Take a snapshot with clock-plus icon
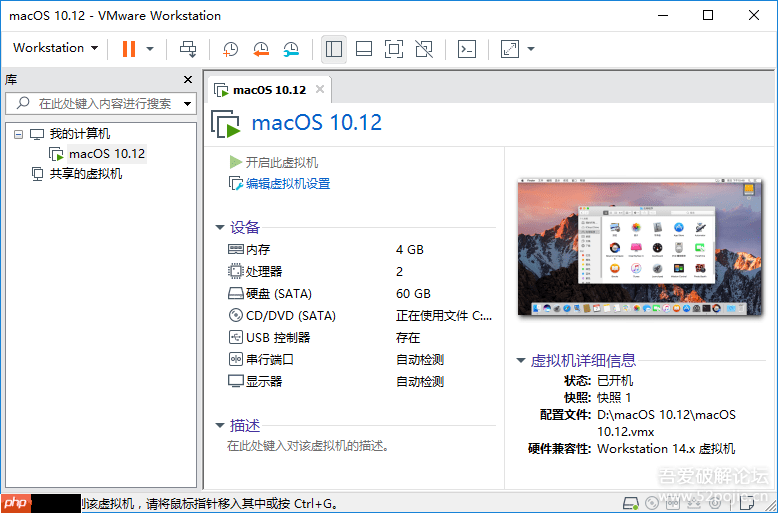This screenshot has height=513, width=778. (230, 49)
